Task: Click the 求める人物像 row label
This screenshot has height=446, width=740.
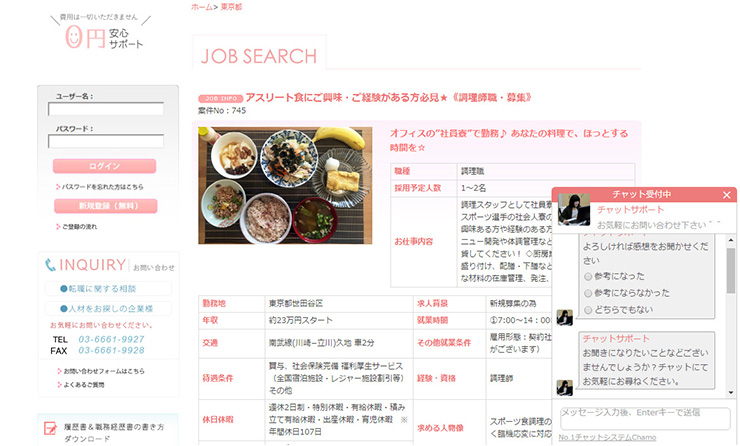Action: (440, 428)
